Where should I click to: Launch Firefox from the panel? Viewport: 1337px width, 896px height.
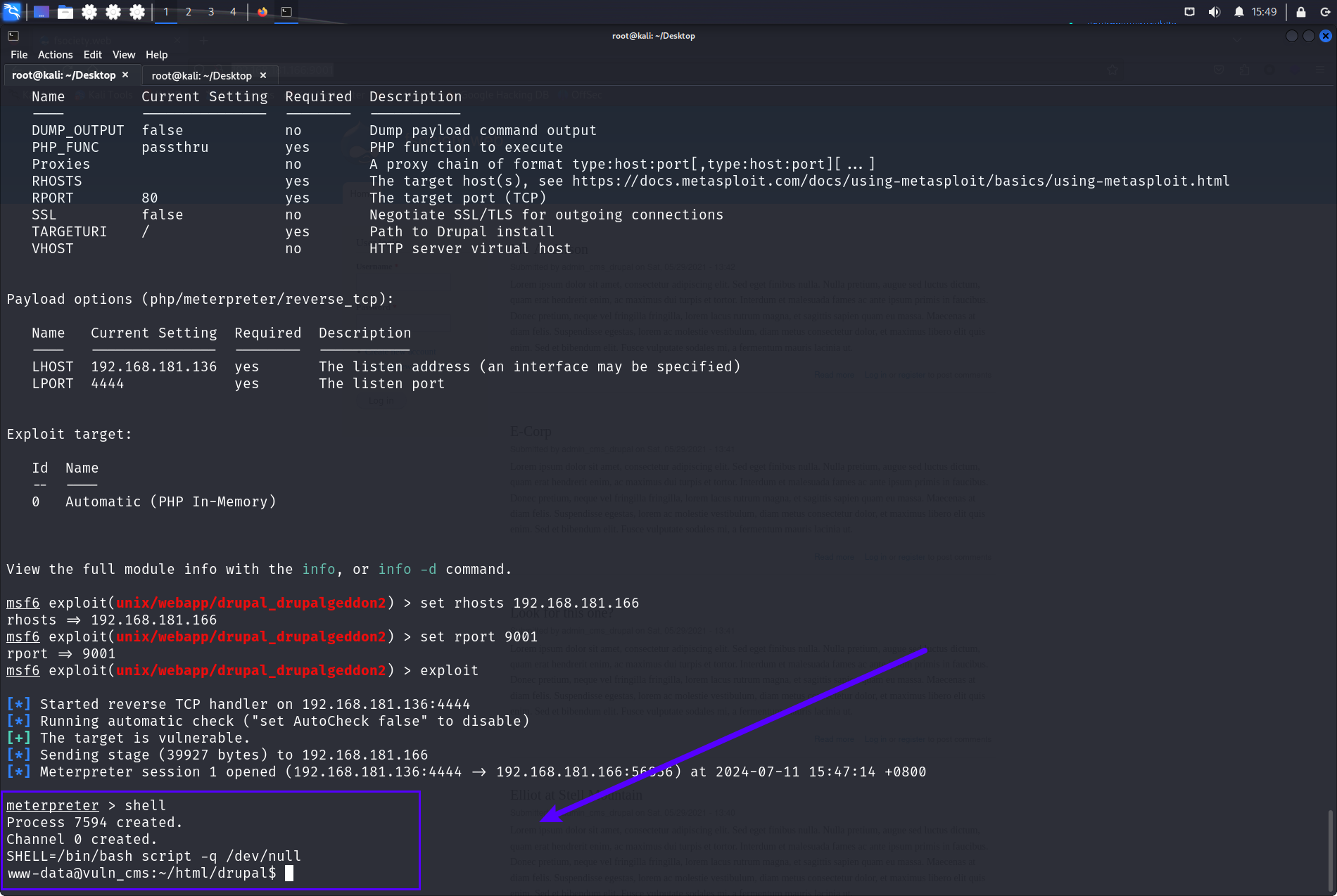pyautogui.click(x=262, y=12)
